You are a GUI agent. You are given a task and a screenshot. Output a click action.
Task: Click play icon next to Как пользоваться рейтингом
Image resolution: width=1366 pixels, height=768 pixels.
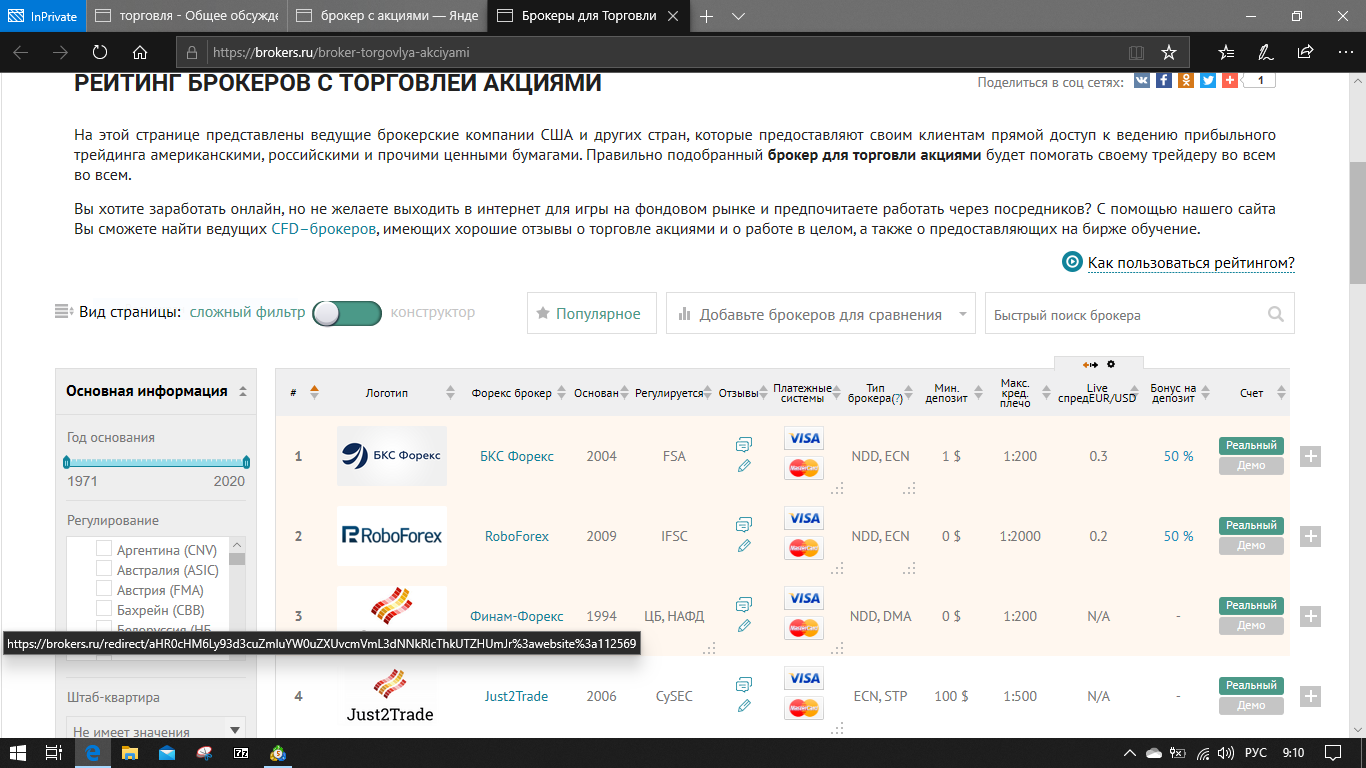pyautogui.click(x=1072, y=262)
